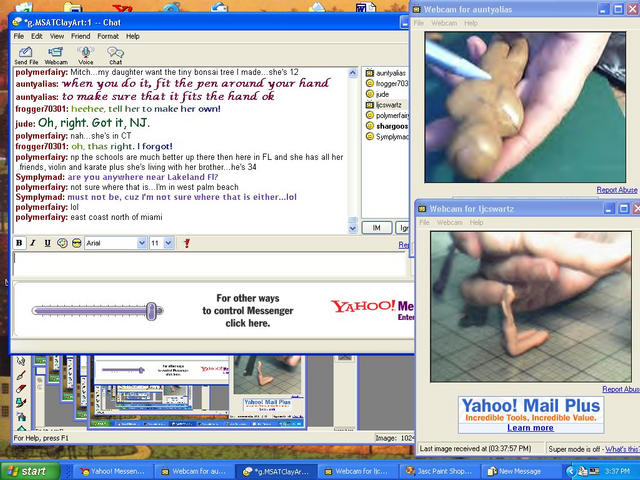Toggle bold text formatting
This screenshot has width=640, height=480.
(x=19, y=243)
